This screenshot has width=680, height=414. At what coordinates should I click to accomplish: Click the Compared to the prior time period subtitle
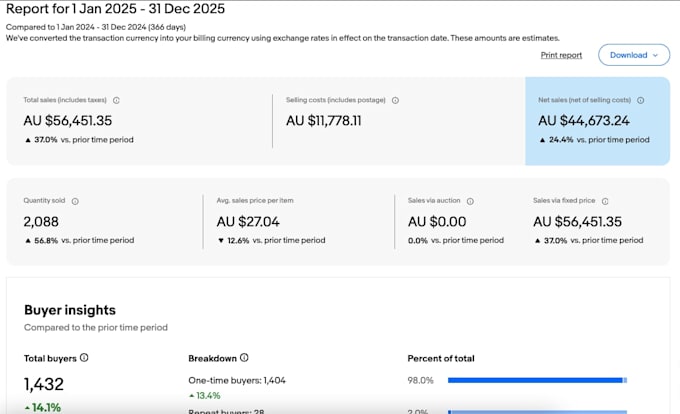point(96,327)
